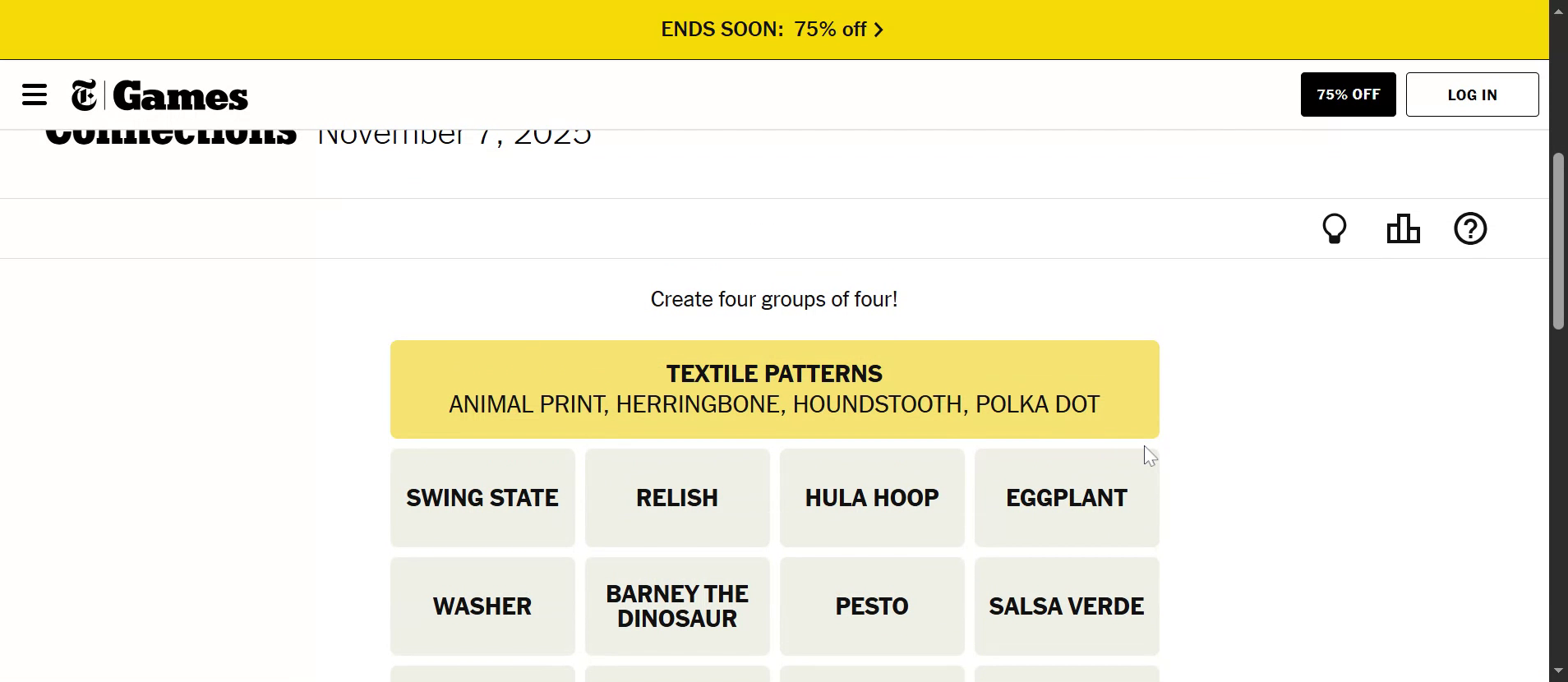Choose the BARNEY THE DINOSAUR tile
The image size is (1568, 682).
click(x=677, y=606)
